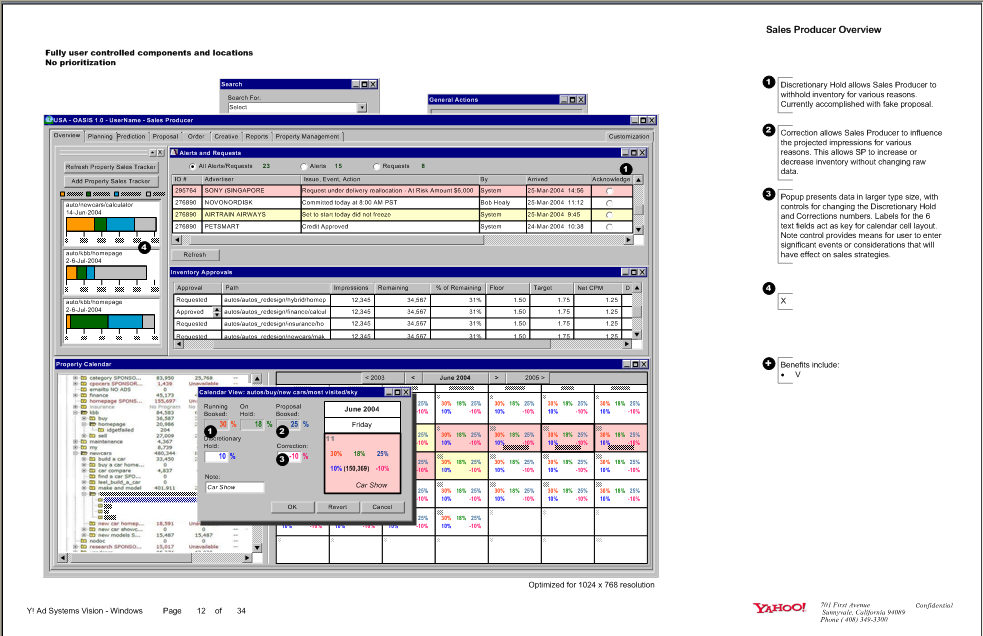Open the Customization tab
Image resolution: width=983 pixels, height=636 pixels.
coord(630,137)
